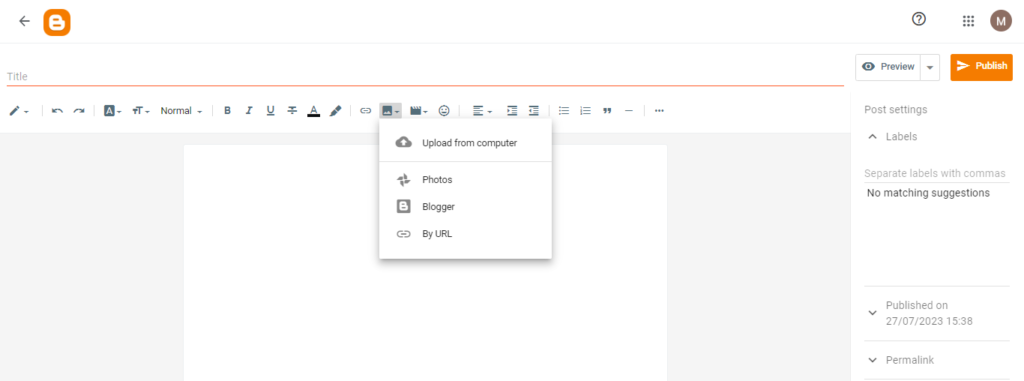
Task: Insert a hyperlink with link icon
Action: pyautogui.click(x=366, y=111)
